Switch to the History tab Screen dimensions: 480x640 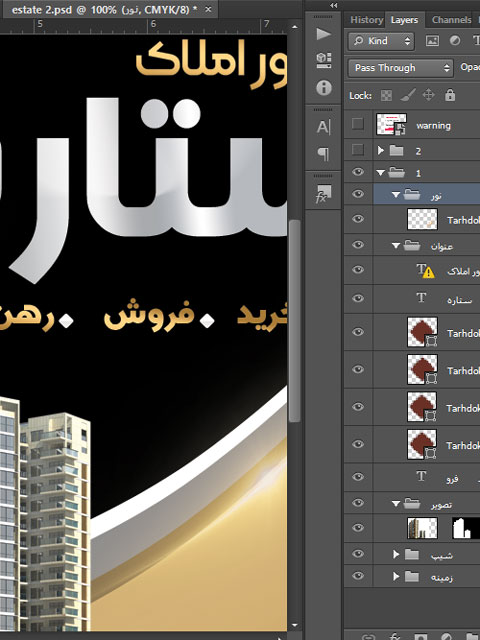coord(366,20)
